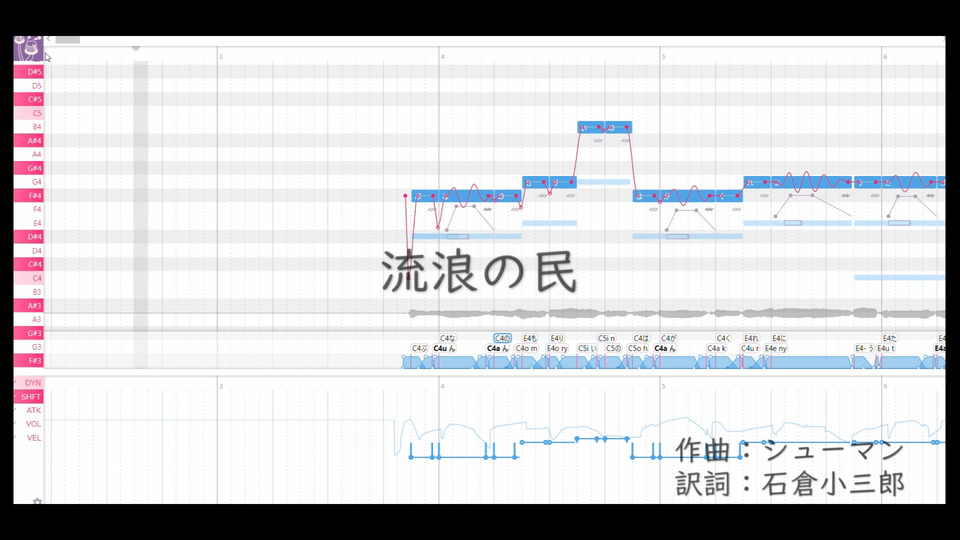960x540 pixels.
Task: Select the 'E4o ry' phoneme label
Action: 557,348
